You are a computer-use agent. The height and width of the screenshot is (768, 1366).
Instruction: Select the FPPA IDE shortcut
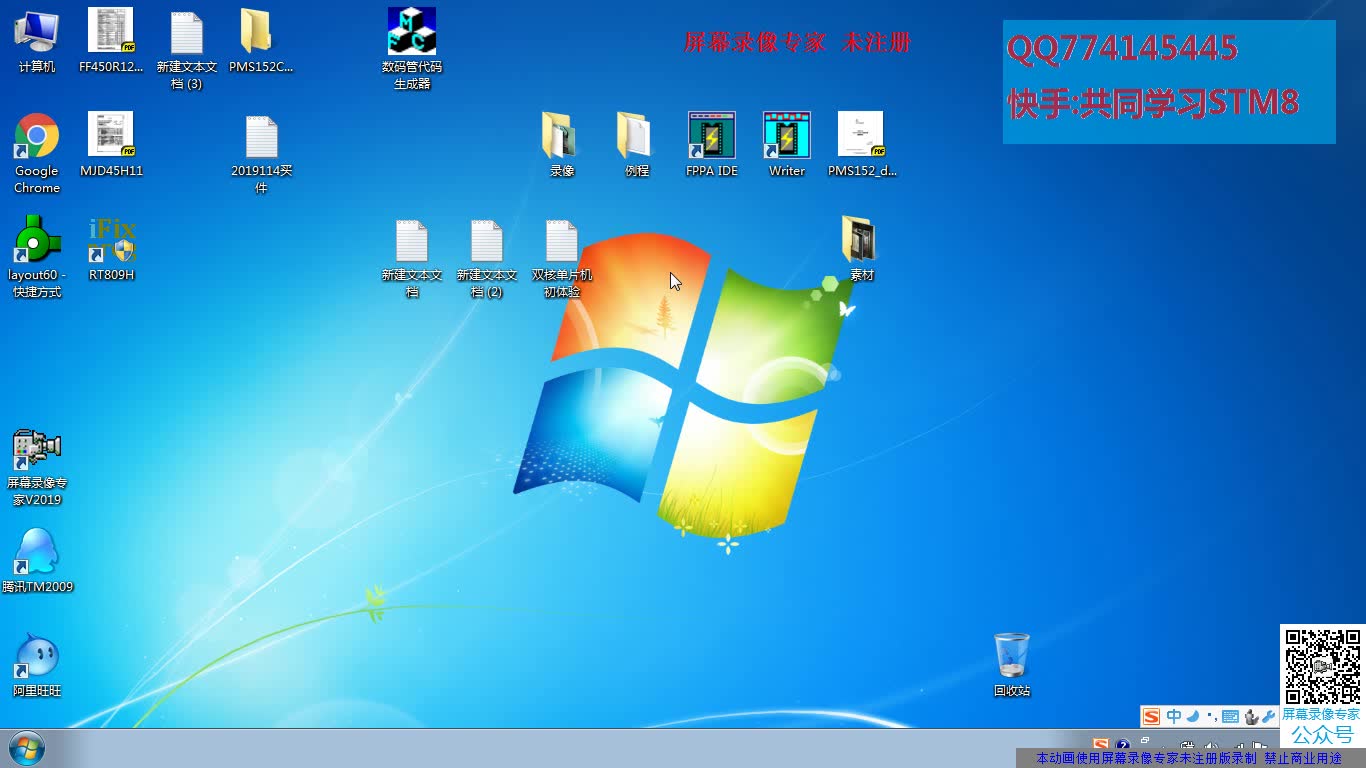point(712,145)
